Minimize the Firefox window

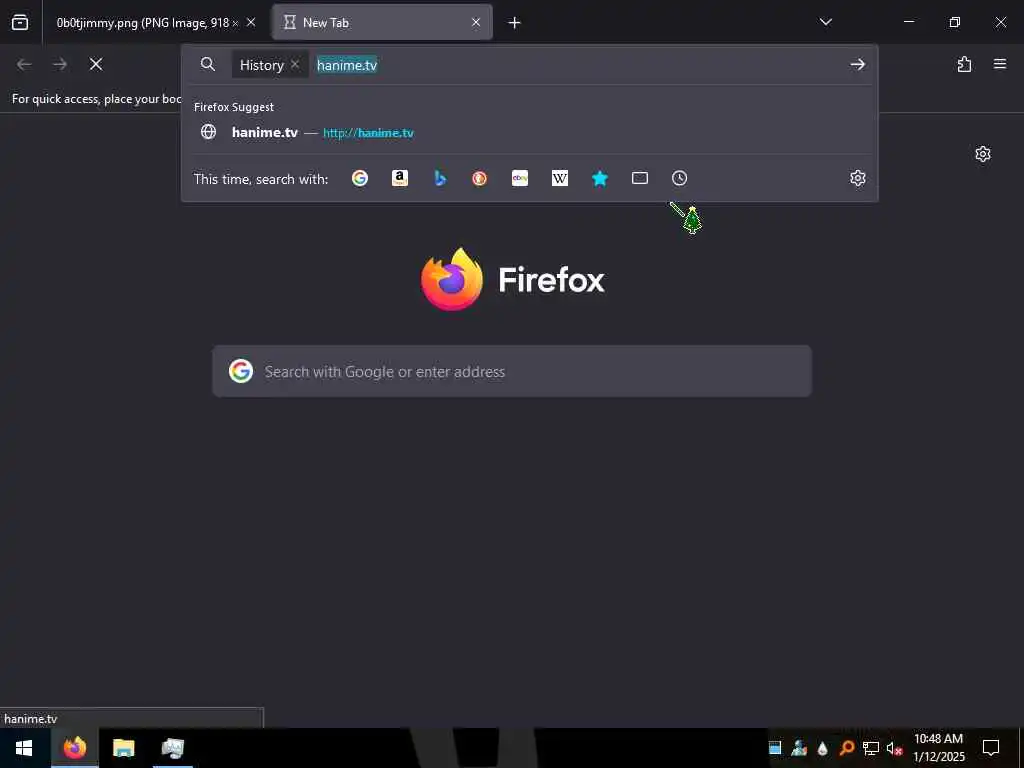click(x=908, y=22)
